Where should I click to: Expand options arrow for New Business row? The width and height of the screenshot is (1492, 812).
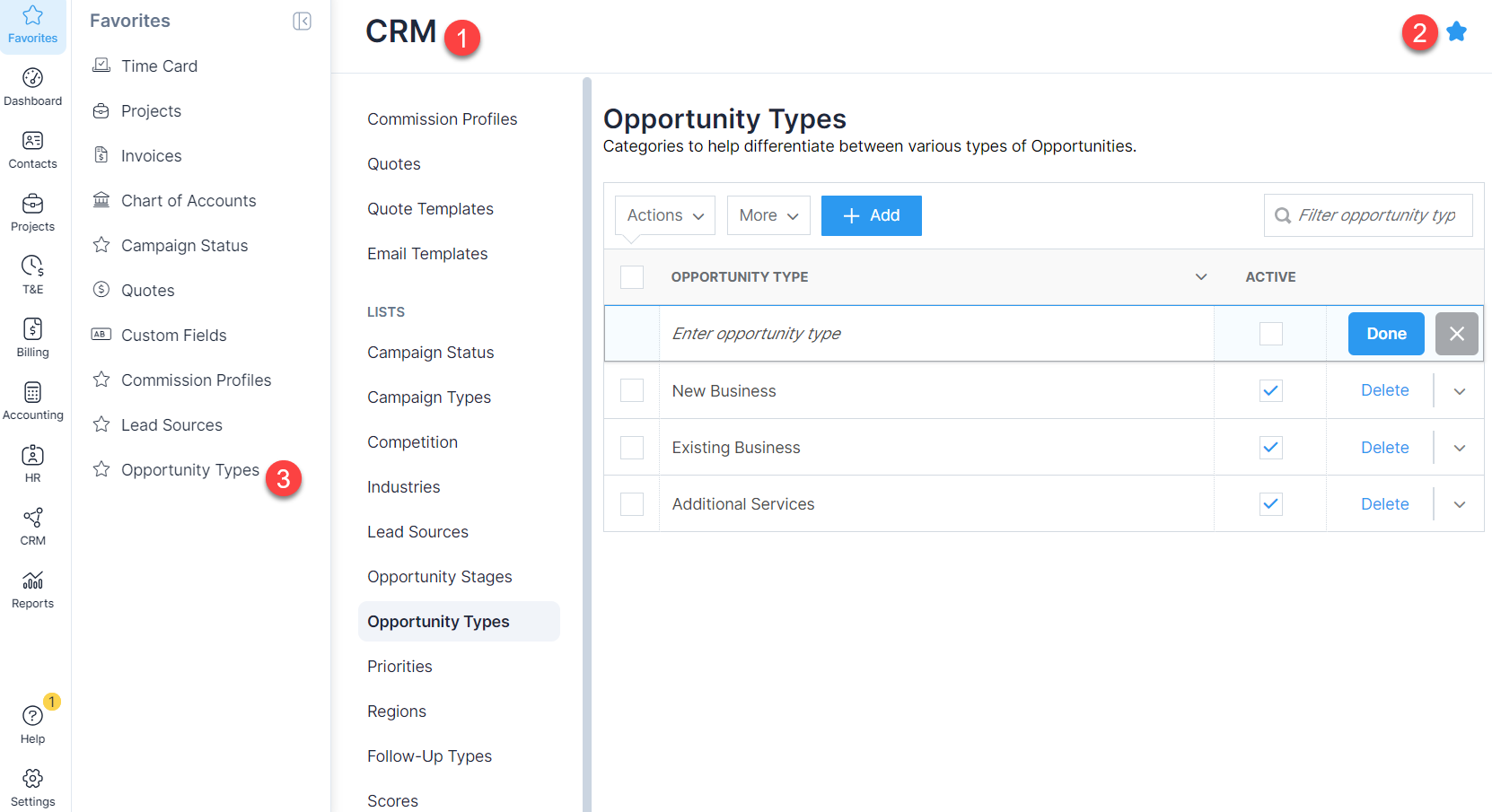coord(1460,391)
